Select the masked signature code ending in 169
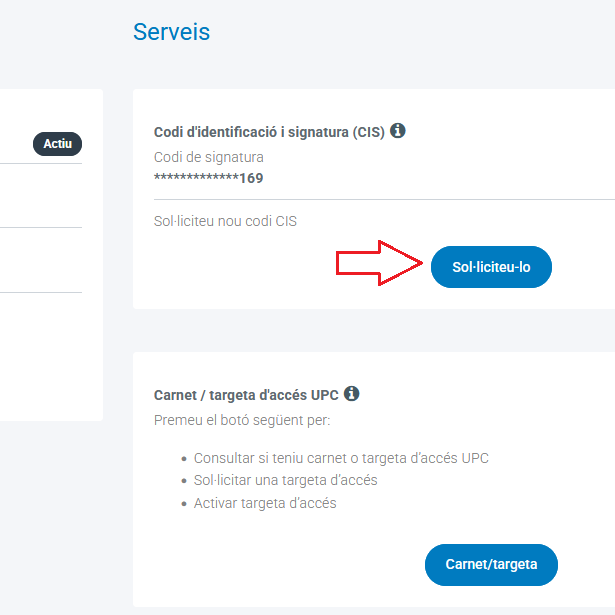This screenshot has width=615, height=615. pos(208,178)
